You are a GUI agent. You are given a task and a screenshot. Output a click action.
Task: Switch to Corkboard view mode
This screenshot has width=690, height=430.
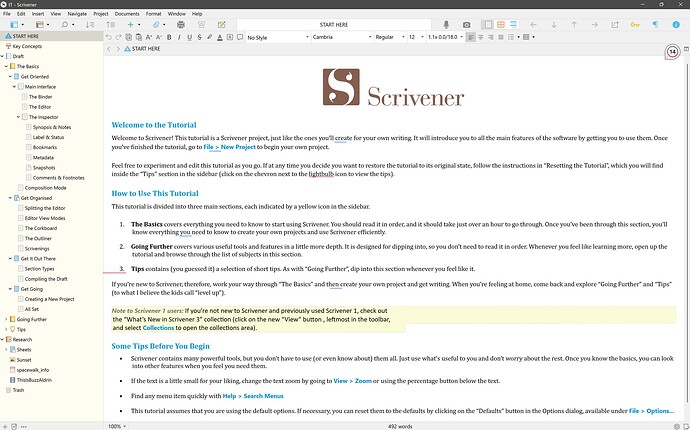point(501,25)
